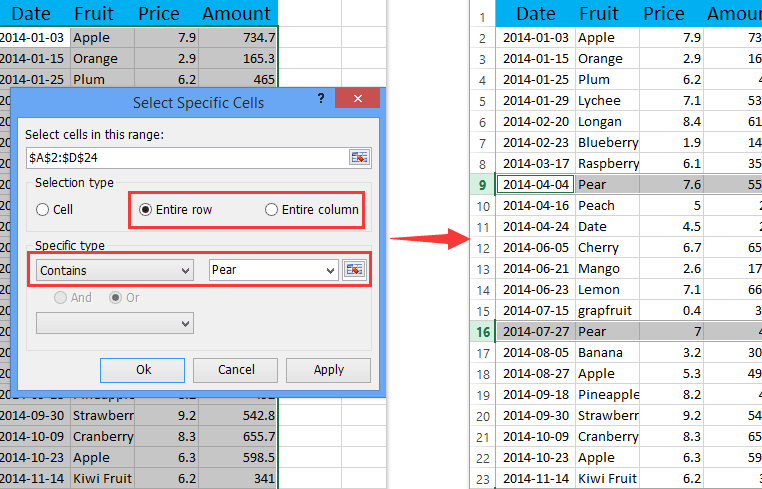Click the Kiwi Fruit cell in right sheet

(x=607, y=479)
